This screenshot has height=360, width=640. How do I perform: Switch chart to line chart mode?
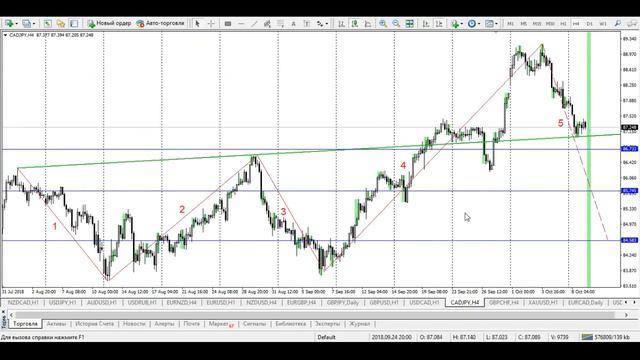pyautogui.click(x=368, y=24)
